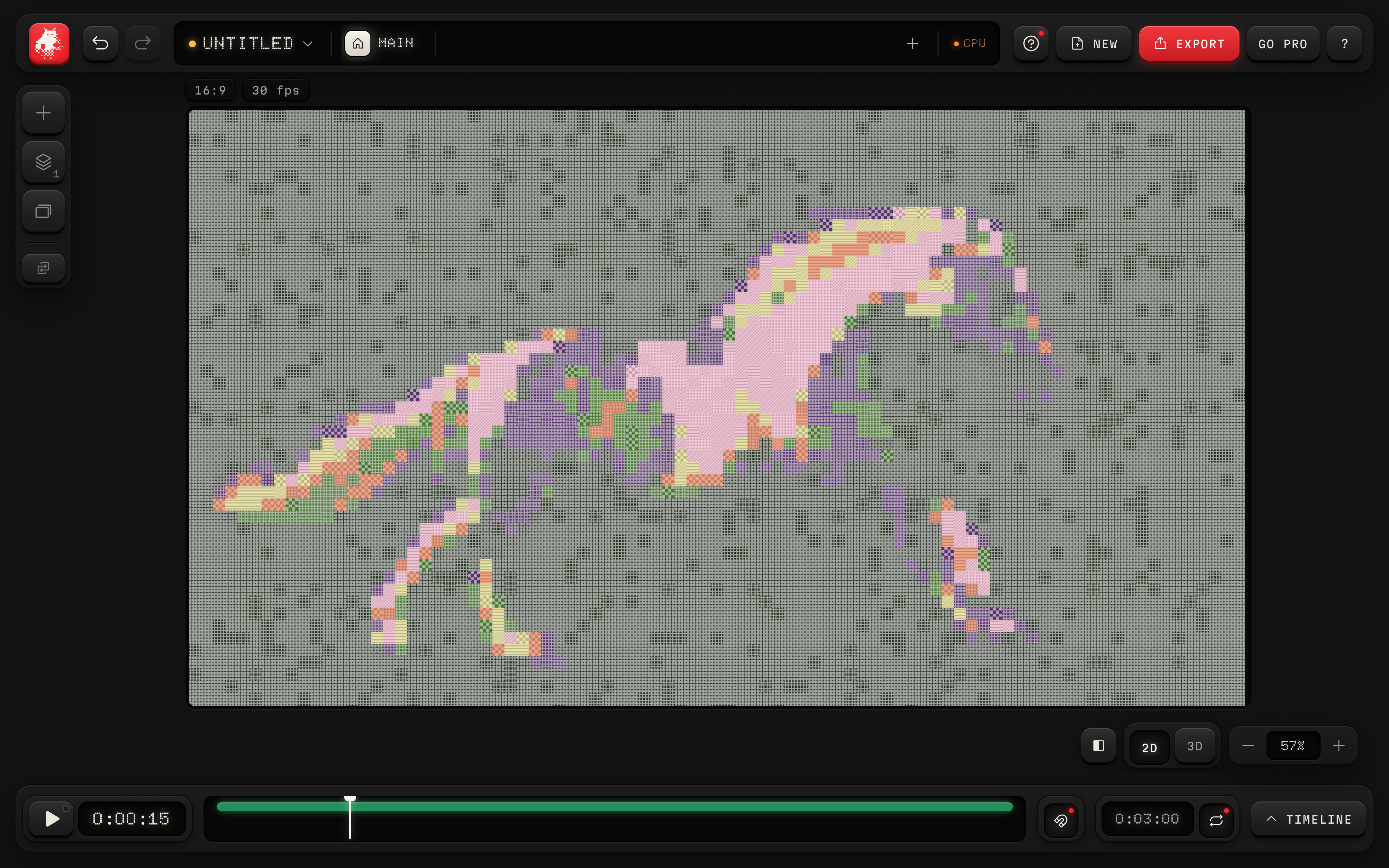Click the bottom sidebar swap icon

coord(44,268)
